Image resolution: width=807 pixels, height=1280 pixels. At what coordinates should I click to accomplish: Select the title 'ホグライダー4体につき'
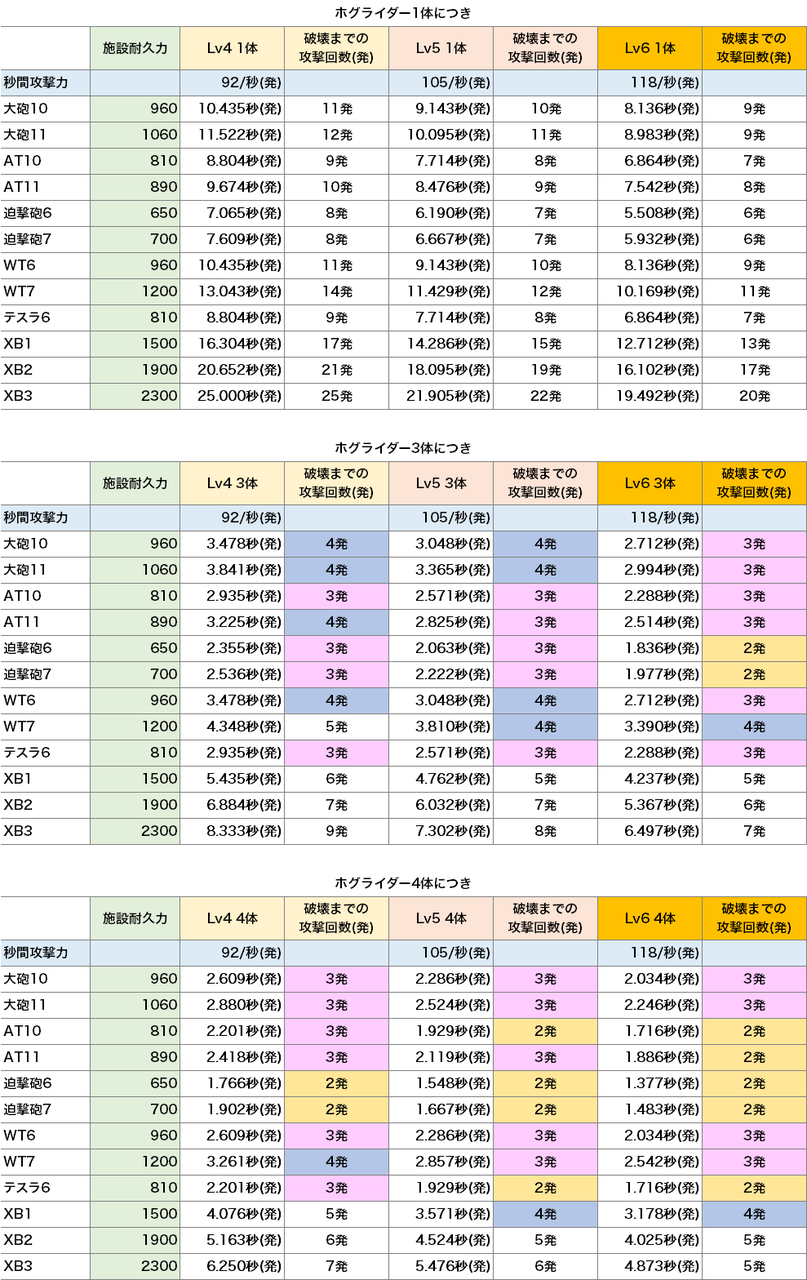coord(403,883)
